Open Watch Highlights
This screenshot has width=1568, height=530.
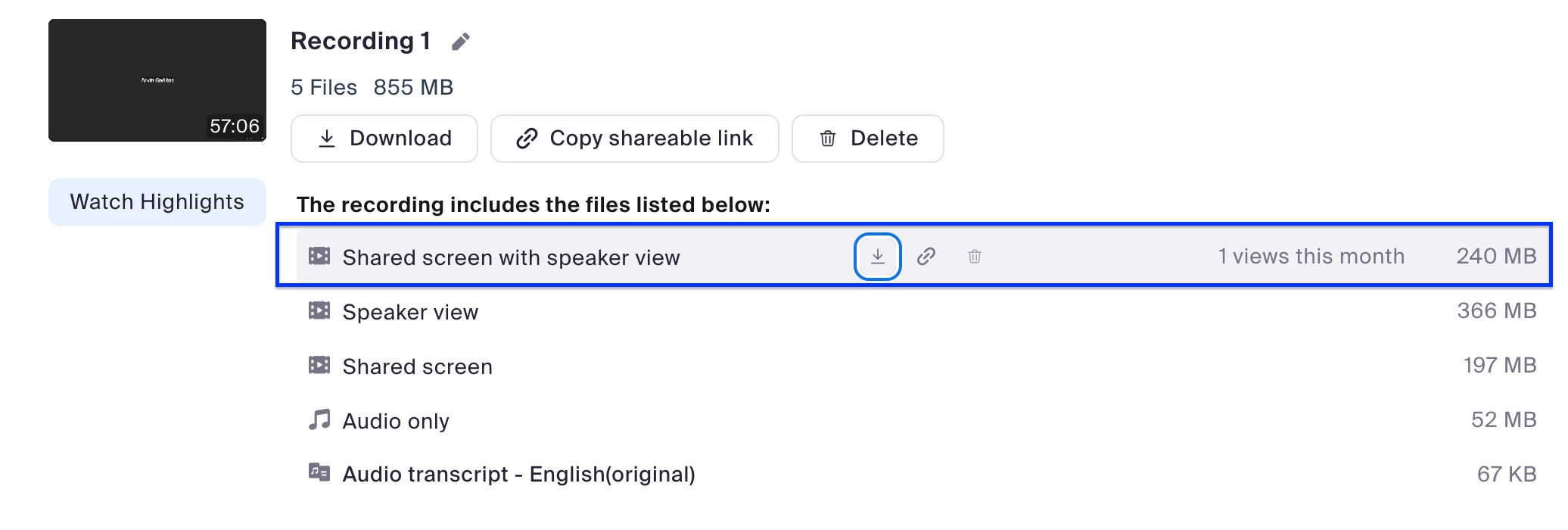click(157, 202)
